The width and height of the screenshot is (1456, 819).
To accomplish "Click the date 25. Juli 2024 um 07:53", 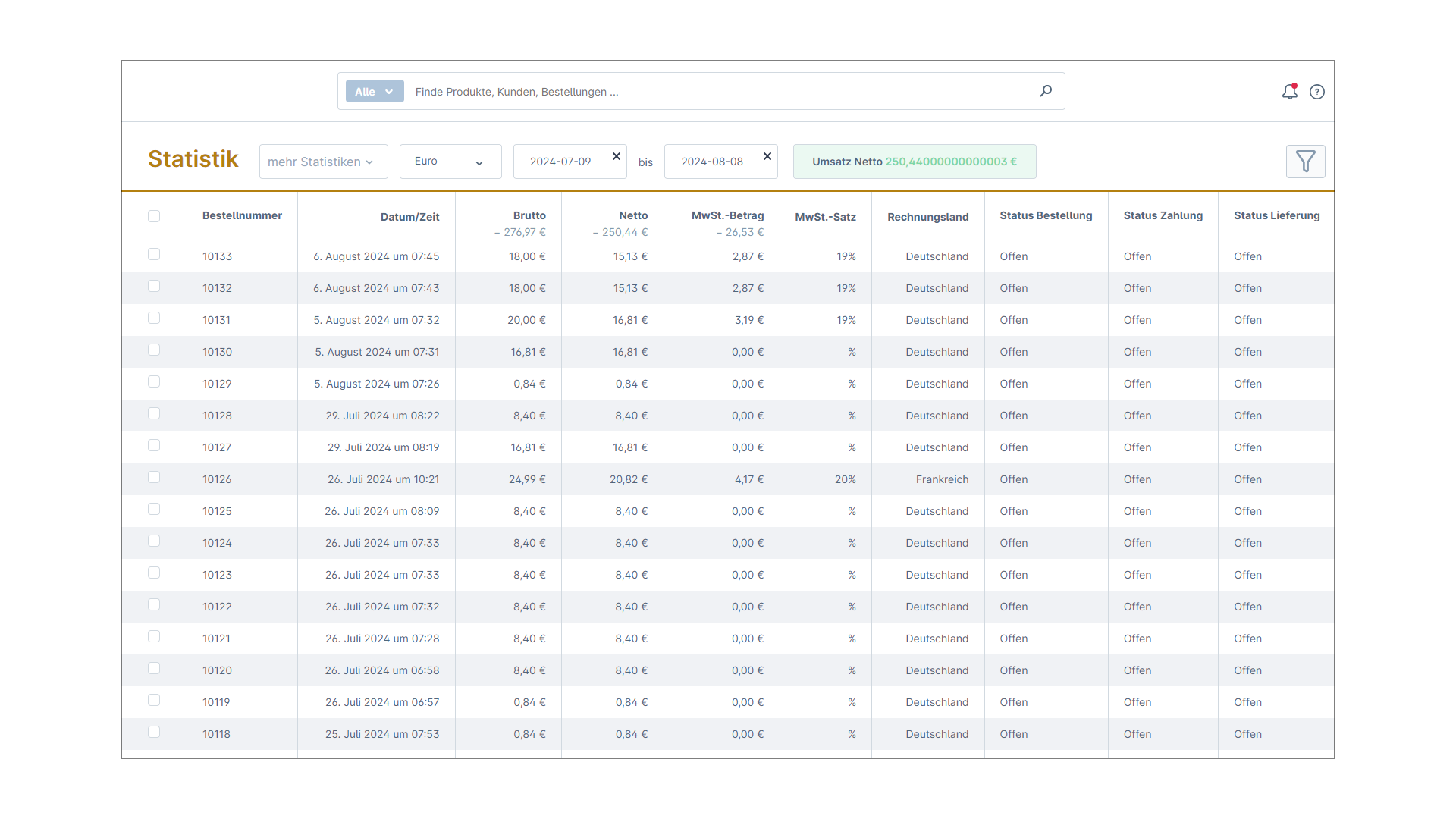I will pyautogui.click(x=382, y=734).
